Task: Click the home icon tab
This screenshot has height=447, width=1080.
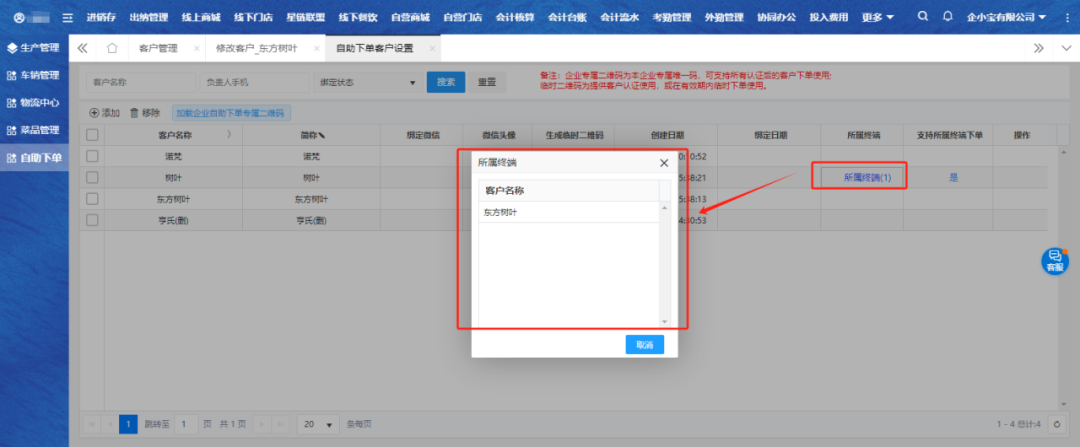Action: pos(112,48)
